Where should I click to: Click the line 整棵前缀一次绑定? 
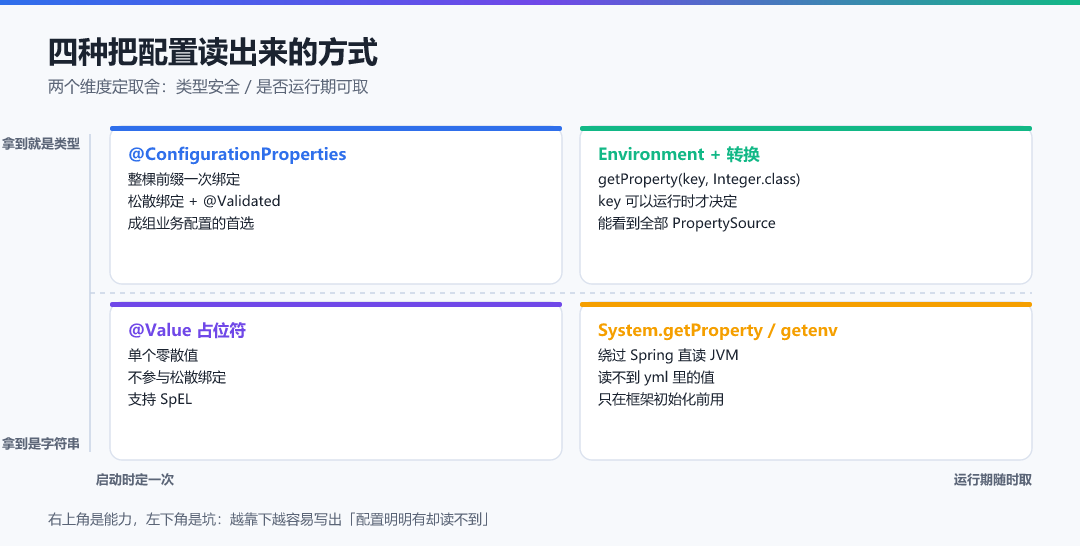[x=184, y=179]
